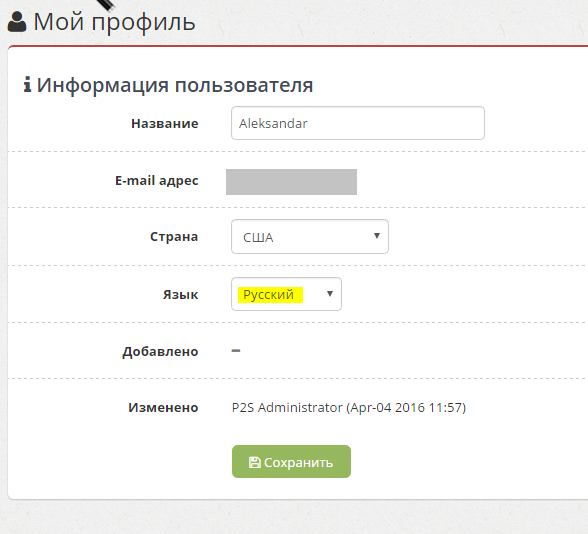588x534 pixels.
Task: Click the Страна label
Action: 174,237
